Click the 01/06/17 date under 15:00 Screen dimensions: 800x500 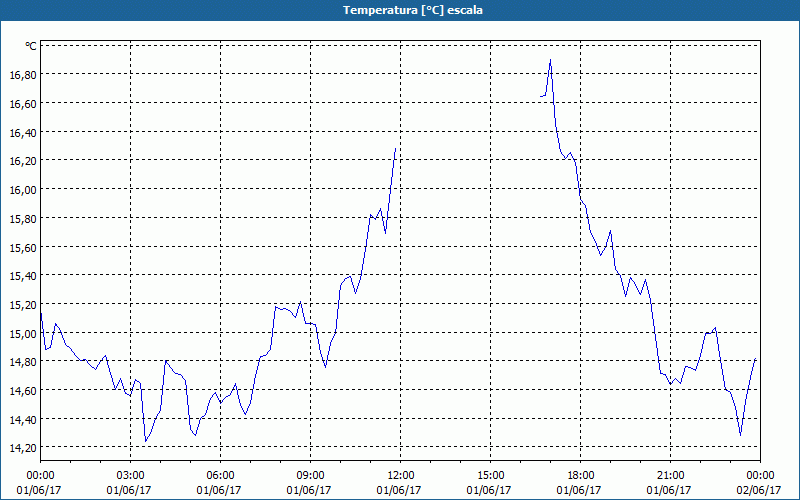[x=488, y=490]
